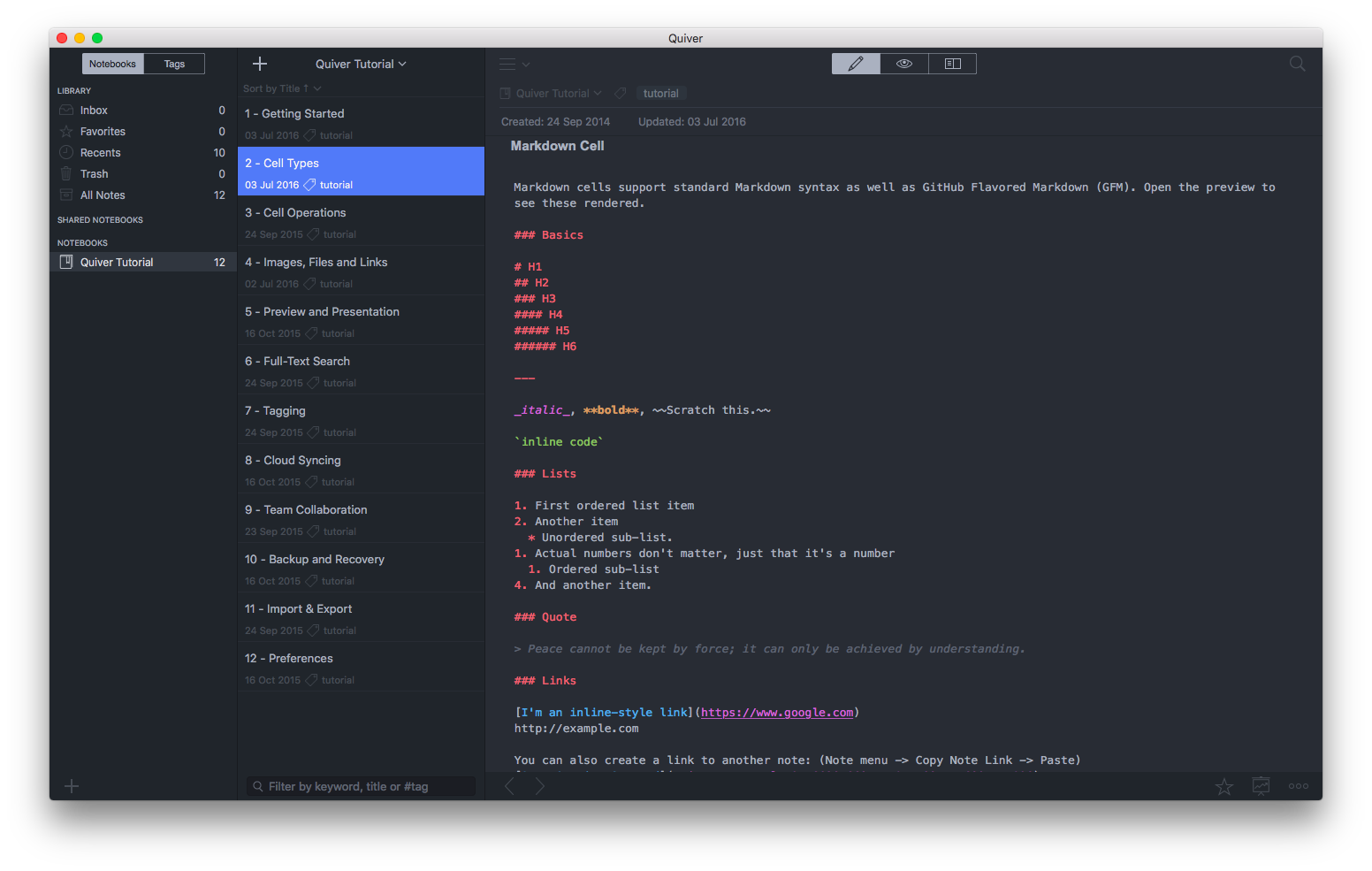
Task: Select the Tags tab
Action: 174,64
